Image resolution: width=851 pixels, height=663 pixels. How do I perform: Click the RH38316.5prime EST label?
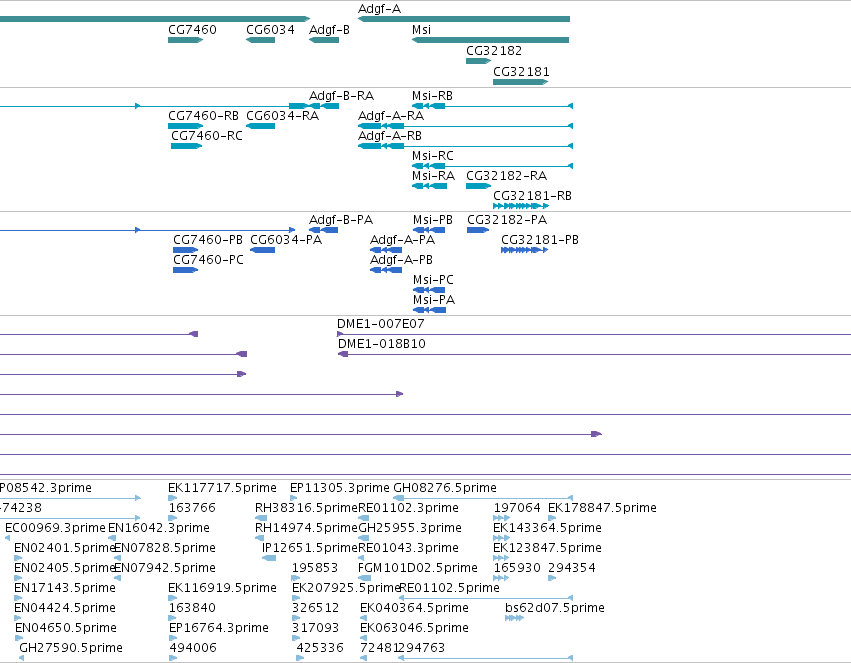[x=307, y=508]
